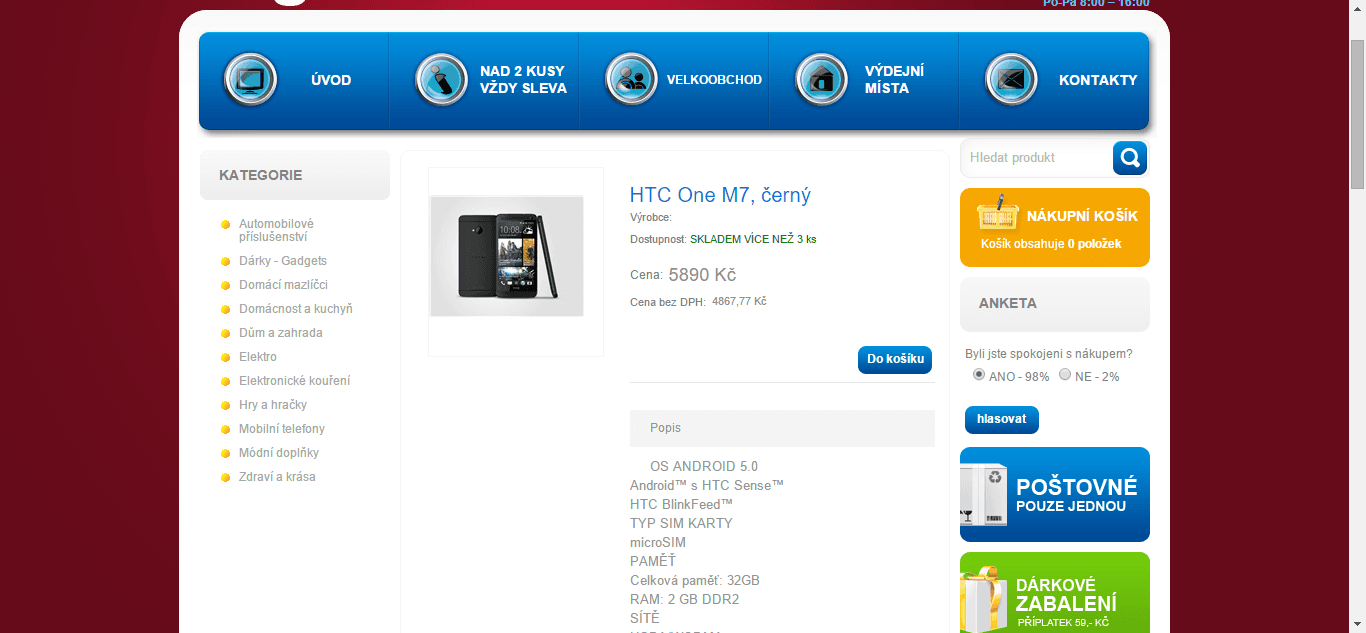
Task: Select ANO - 98% radio option
Action: 979,375
